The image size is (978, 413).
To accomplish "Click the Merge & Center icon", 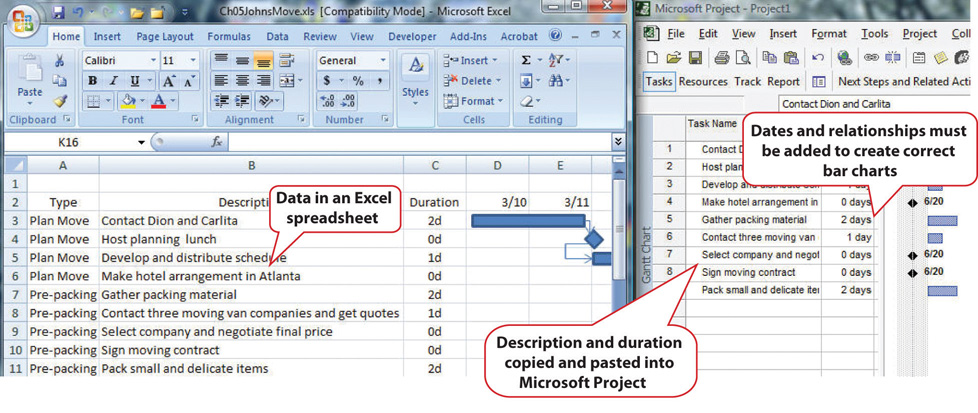I will (286, 80).
